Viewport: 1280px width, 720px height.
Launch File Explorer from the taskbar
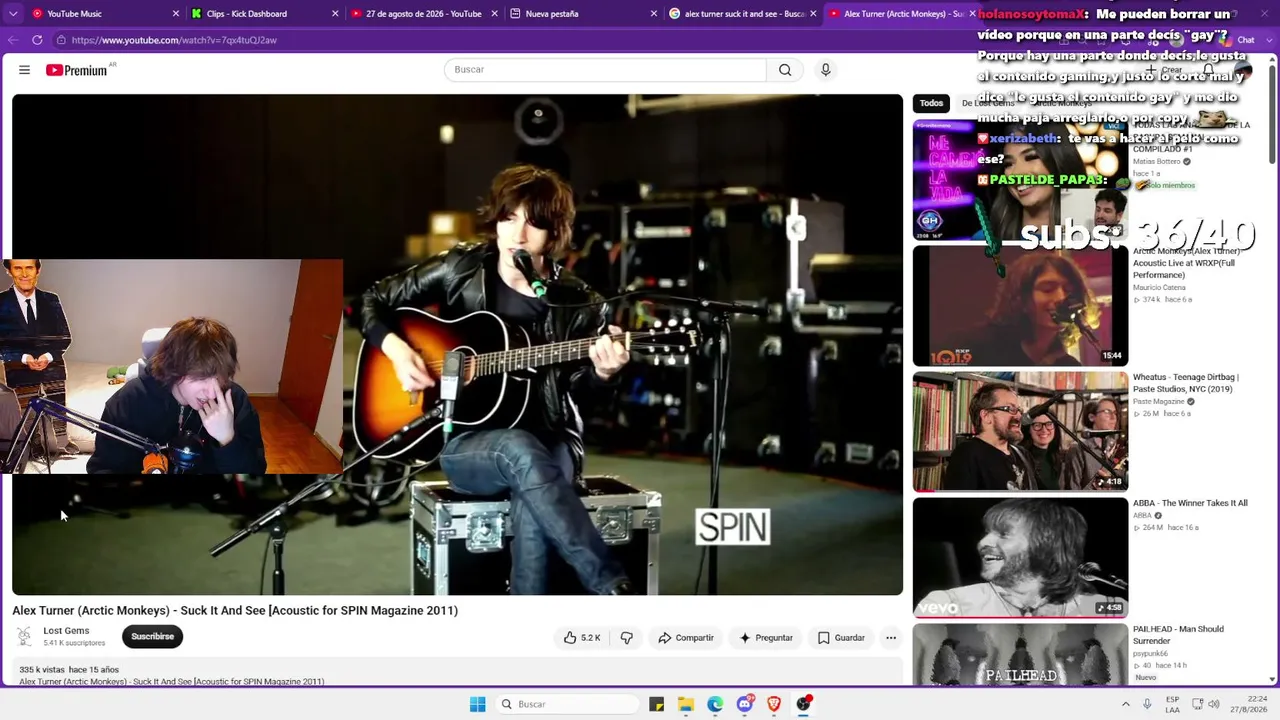pyautogui.click(x=686, y=704)
